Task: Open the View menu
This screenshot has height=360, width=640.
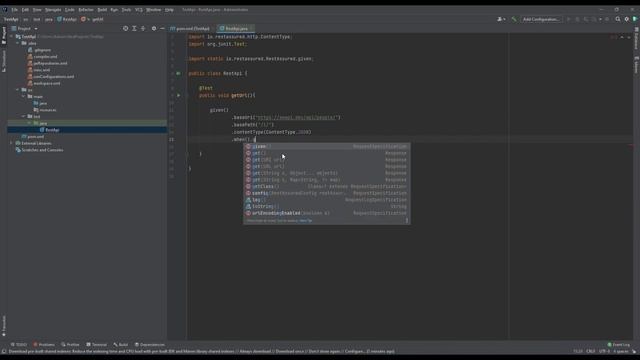Action: pos(37,9)
